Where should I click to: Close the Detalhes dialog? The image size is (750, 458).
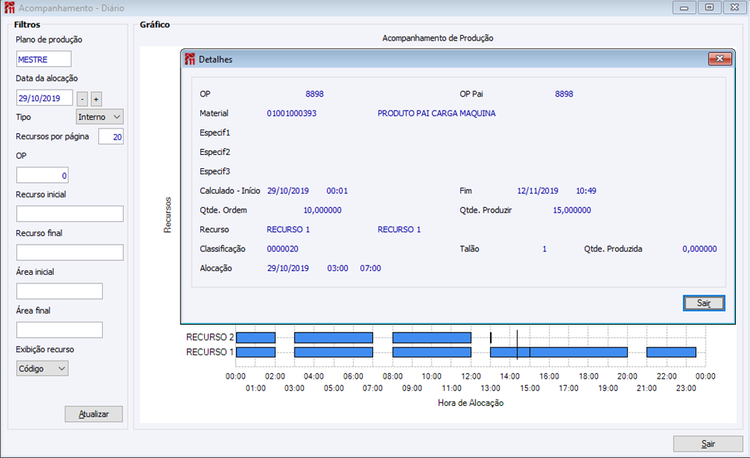point(719,59)
